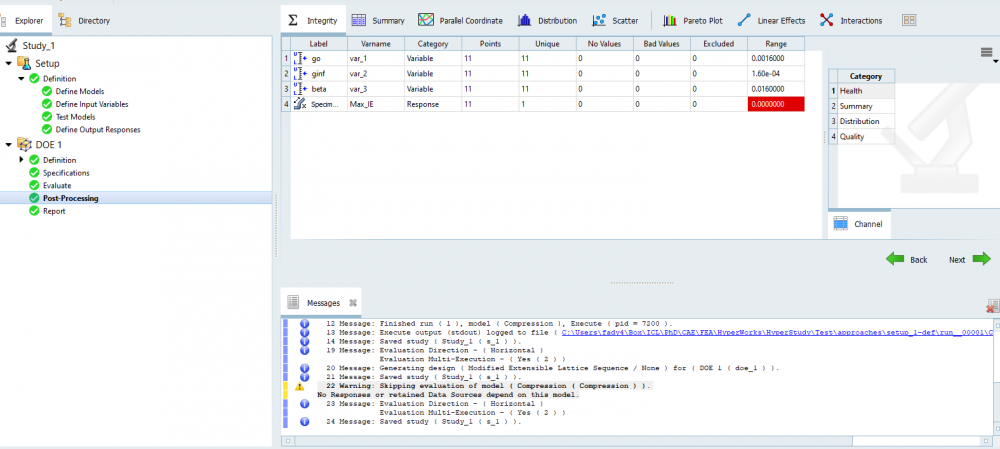Click the Next arrow button

(x=970, y=260)
